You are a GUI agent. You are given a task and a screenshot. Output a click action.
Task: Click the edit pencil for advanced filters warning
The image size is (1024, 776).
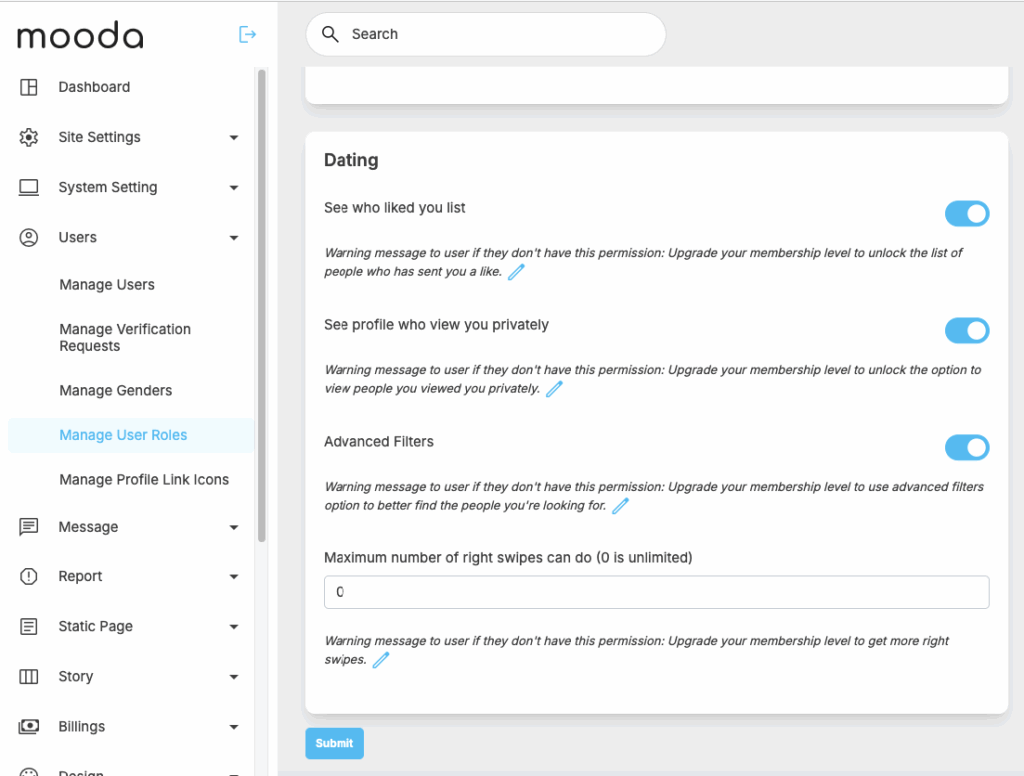pyautogui.click(x=620, y=506)
